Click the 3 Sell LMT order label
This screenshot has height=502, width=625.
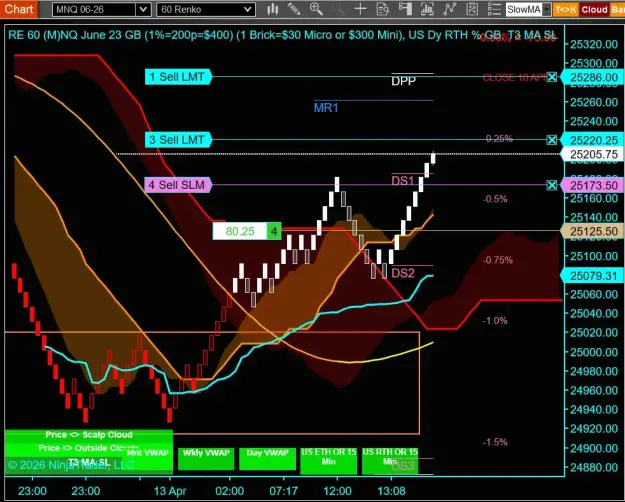click(x=178, y=140)
